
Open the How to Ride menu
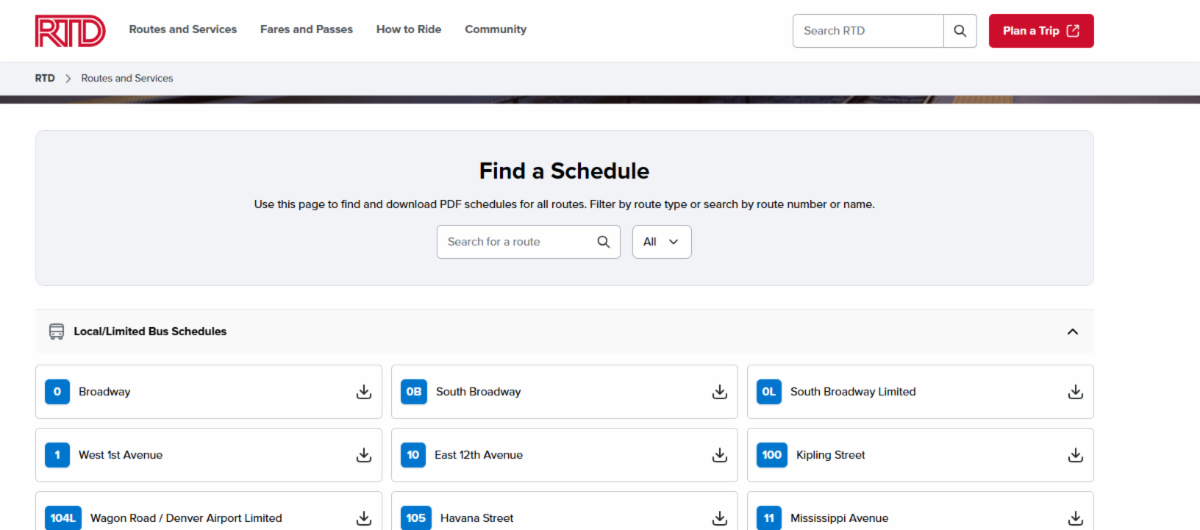pos(408,30)
